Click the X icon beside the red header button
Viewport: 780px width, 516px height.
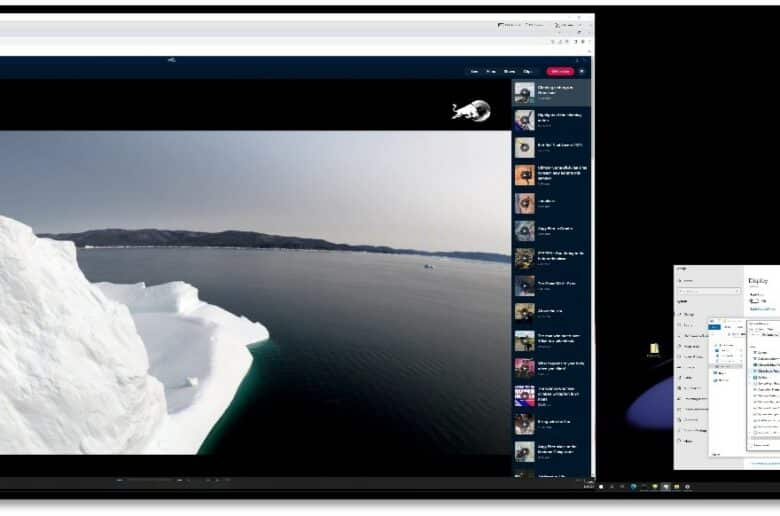click(582, 71)
